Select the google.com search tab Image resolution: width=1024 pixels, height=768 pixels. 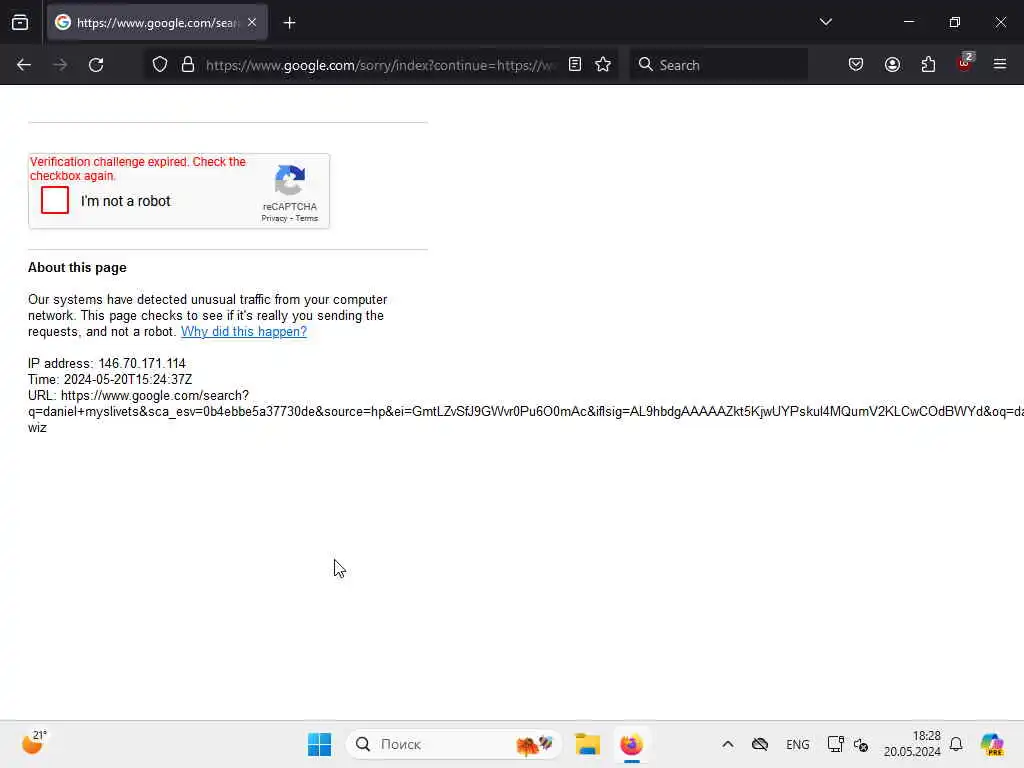pyautogui.click(x=157, y=23)
